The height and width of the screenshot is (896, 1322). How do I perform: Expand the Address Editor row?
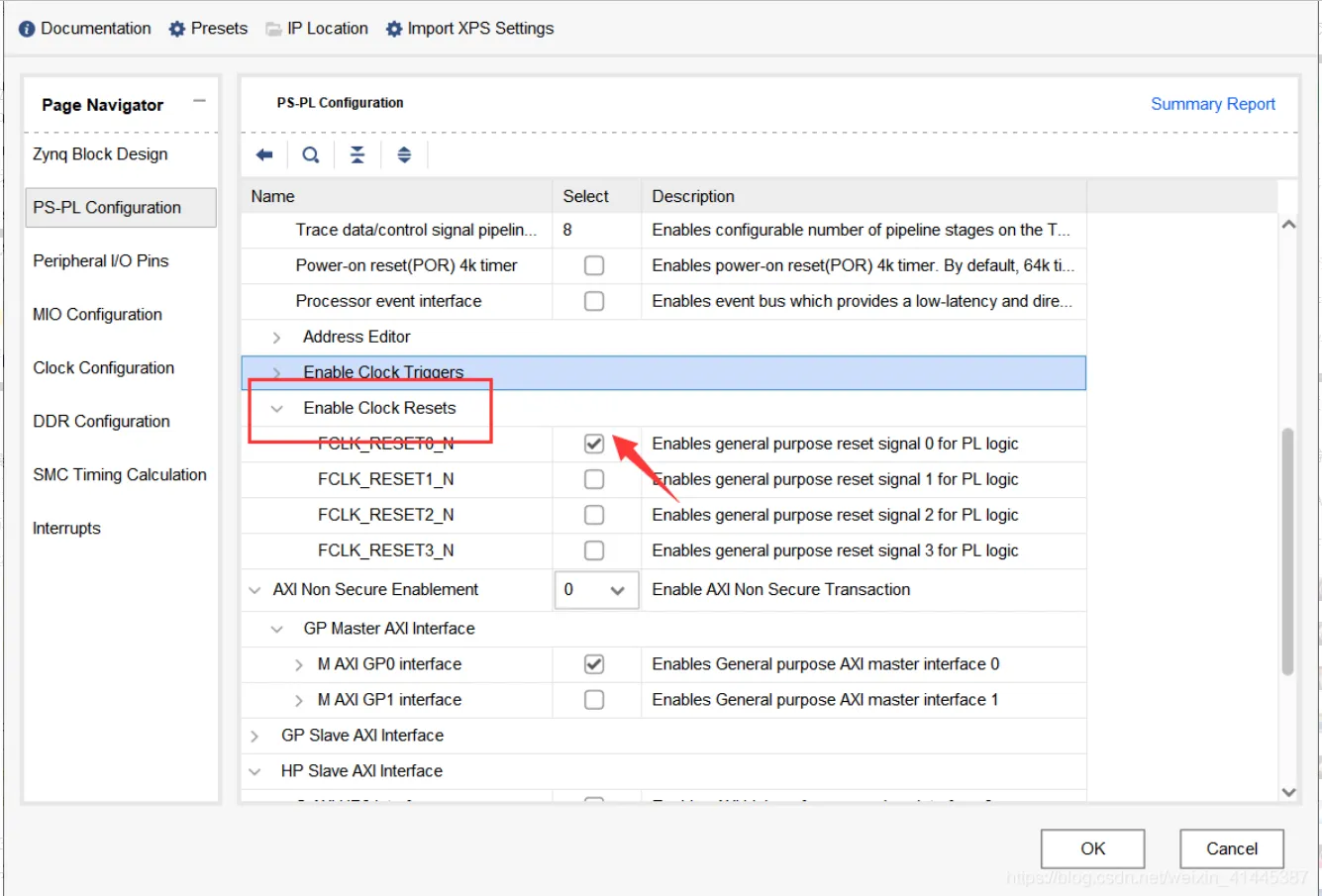(x=276, y=338)
